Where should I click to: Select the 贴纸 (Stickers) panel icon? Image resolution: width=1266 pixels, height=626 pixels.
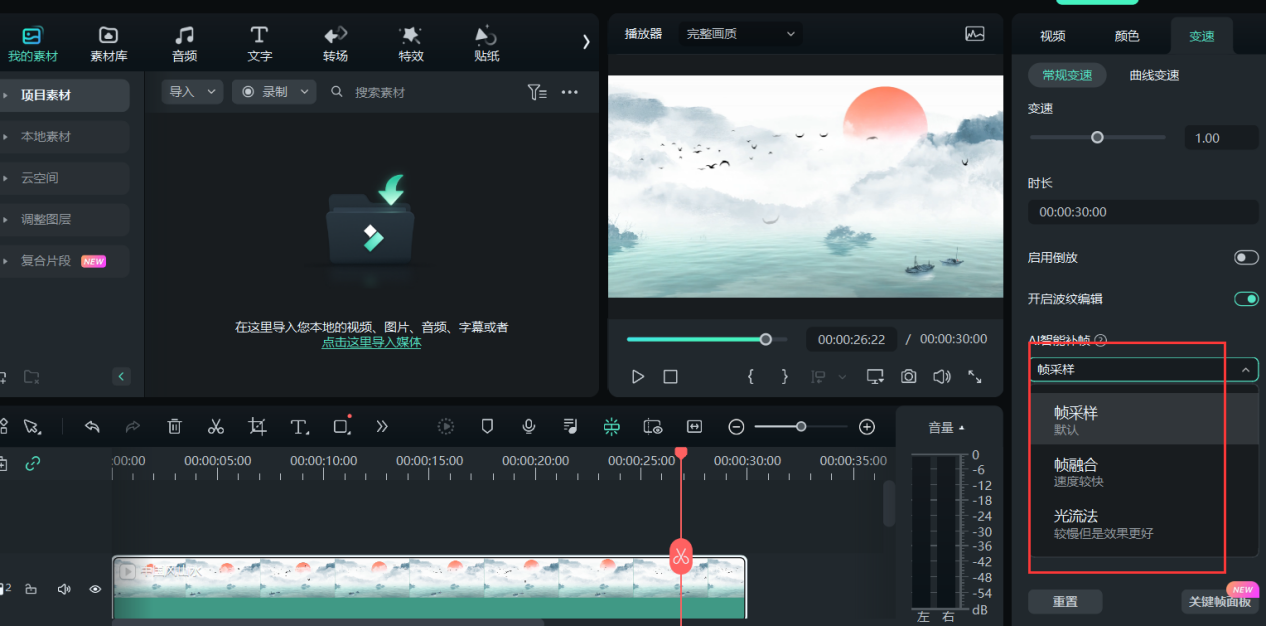[x=486, y=42]
